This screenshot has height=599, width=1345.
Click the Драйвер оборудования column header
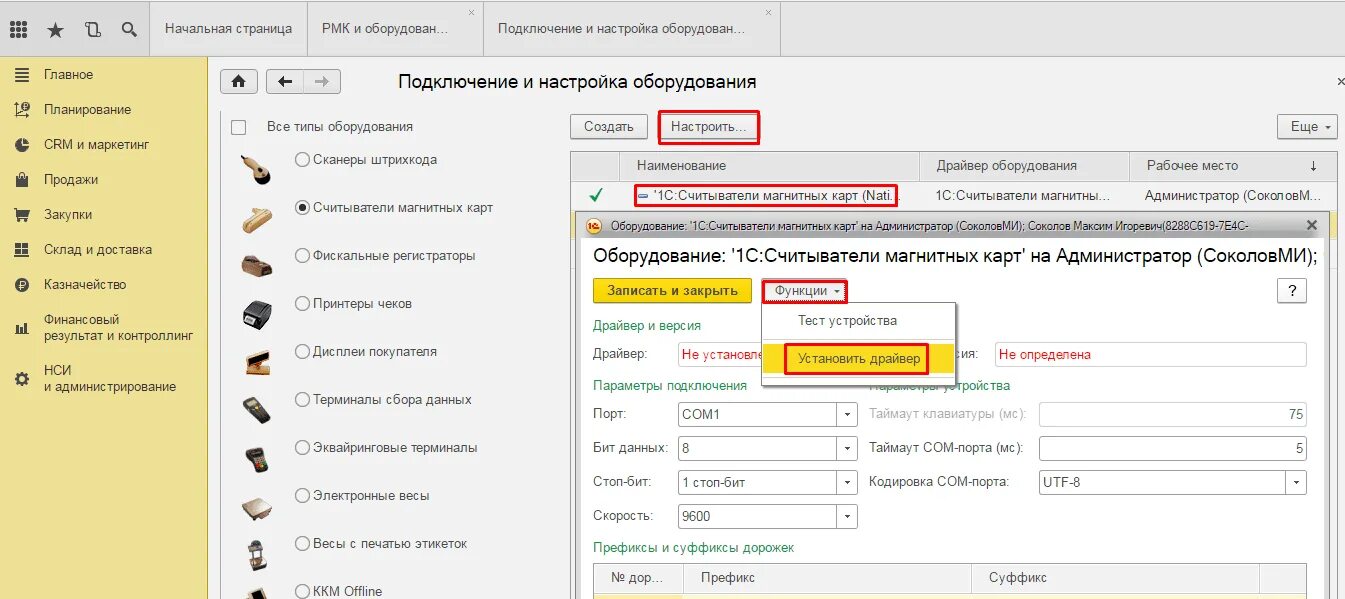tap(1025, 166)
